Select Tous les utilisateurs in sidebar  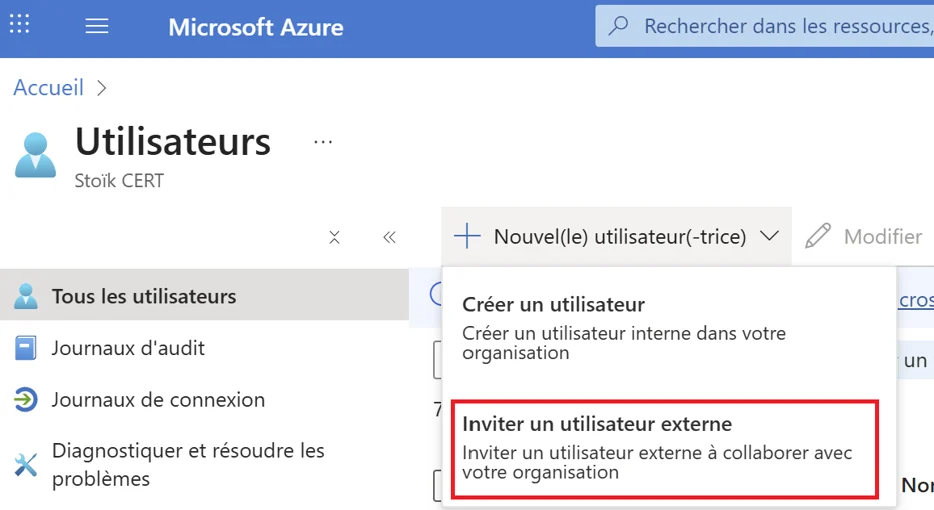pos(144,296)
